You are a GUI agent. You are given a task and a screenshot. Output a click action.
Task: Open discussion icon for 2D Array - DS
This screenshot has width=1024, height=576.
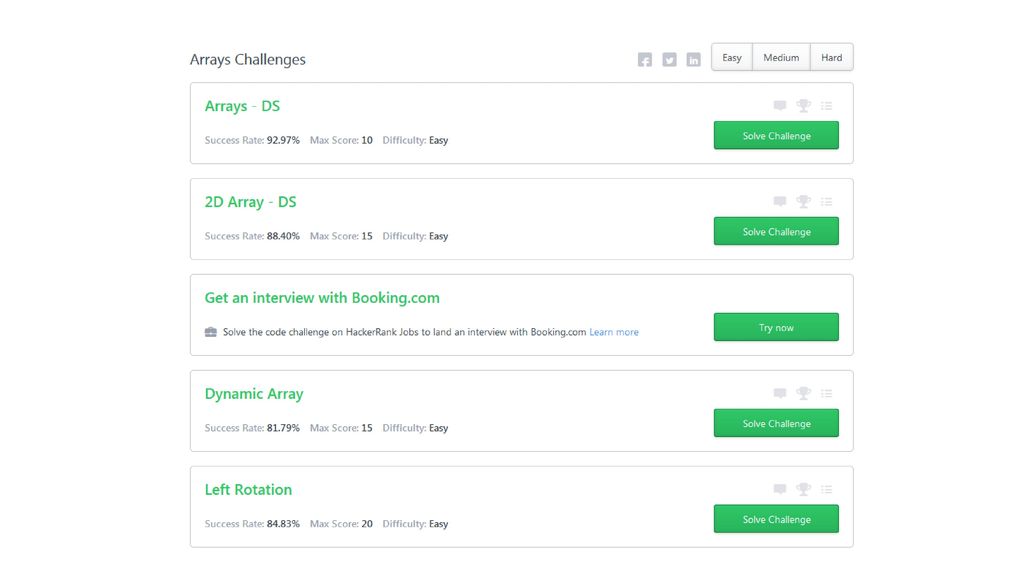[x=780, y=201]
